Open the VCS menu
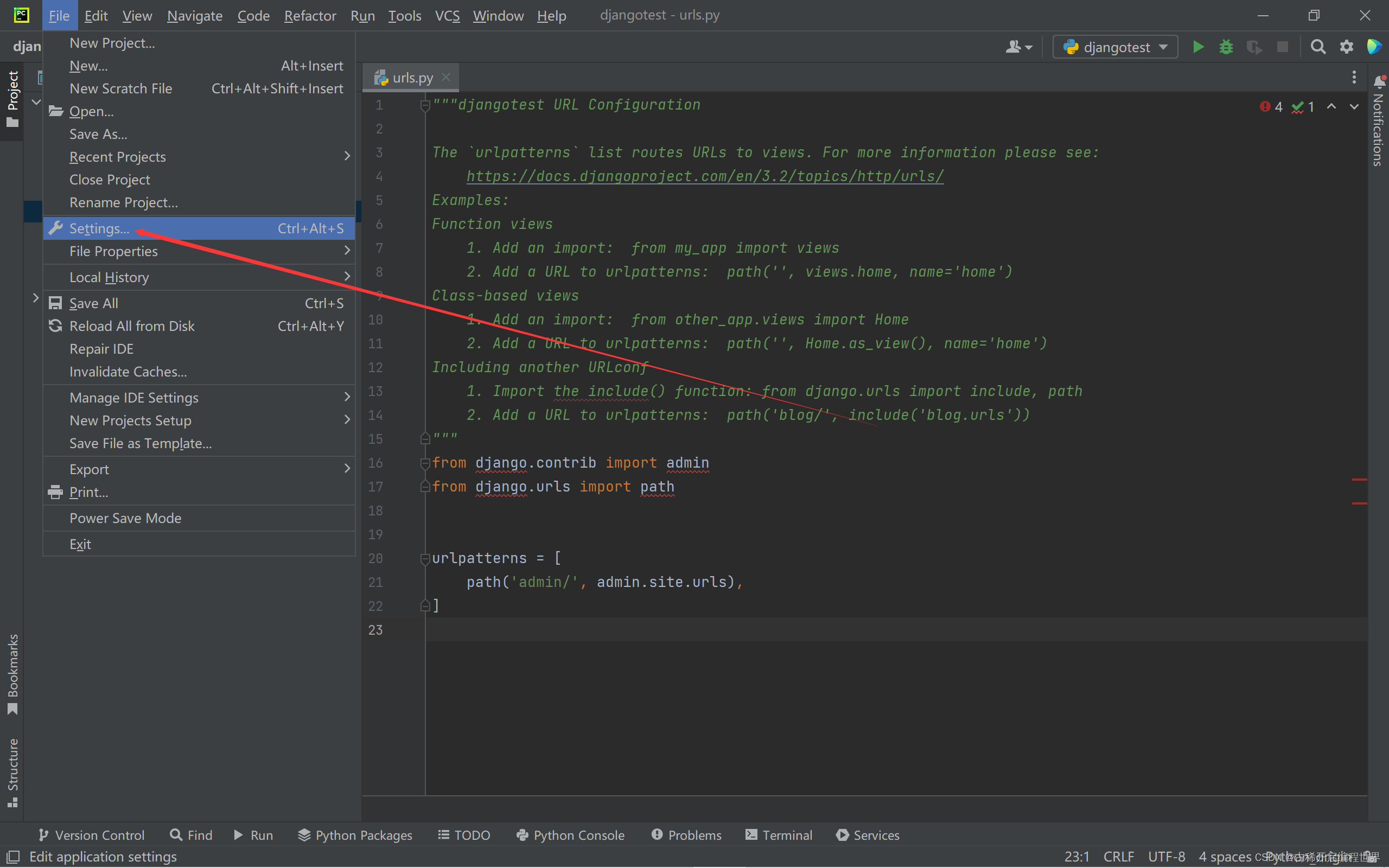The image size is (1389, 868). pos(447,16)
